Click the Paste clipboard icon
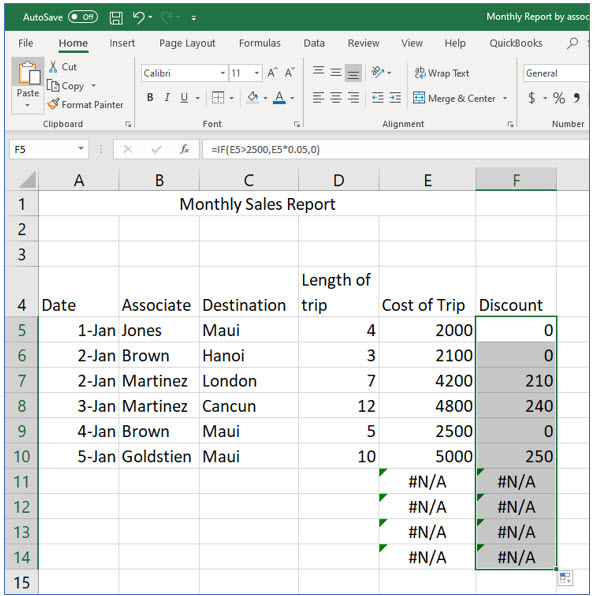Image resolution: width=598 pixels, height=596 pixels. (28, 72)
